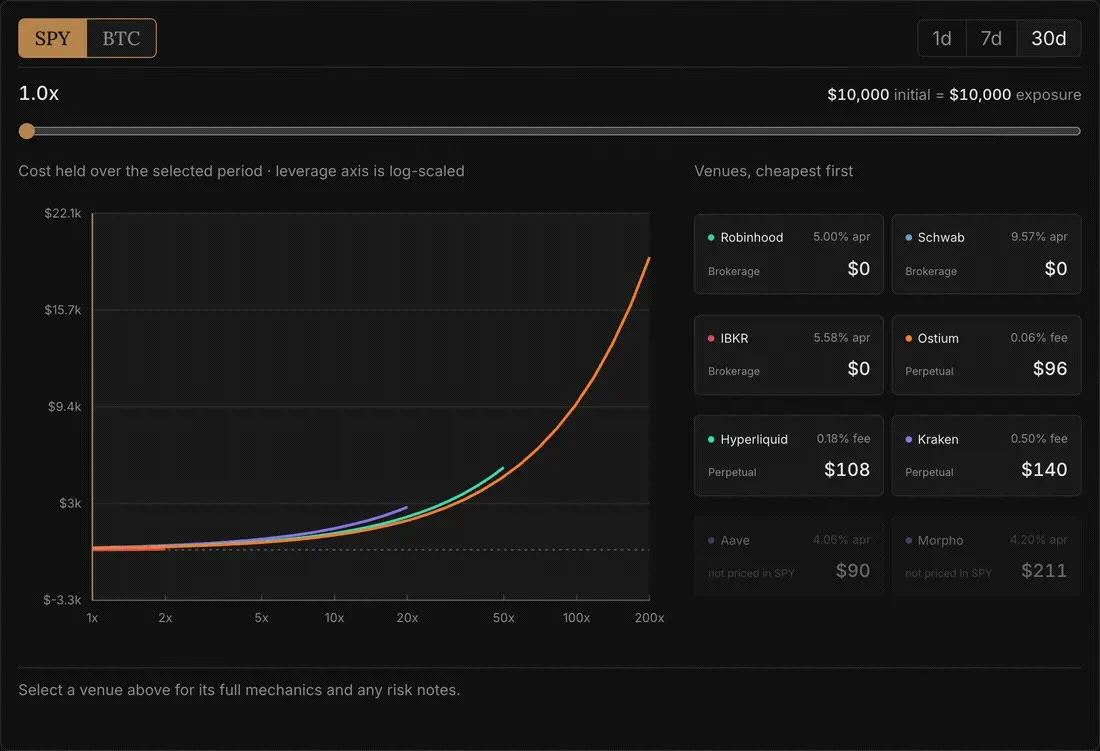Click the select a venue hint text
Screen dimensions: 1100x751
(x=239, y=690)
